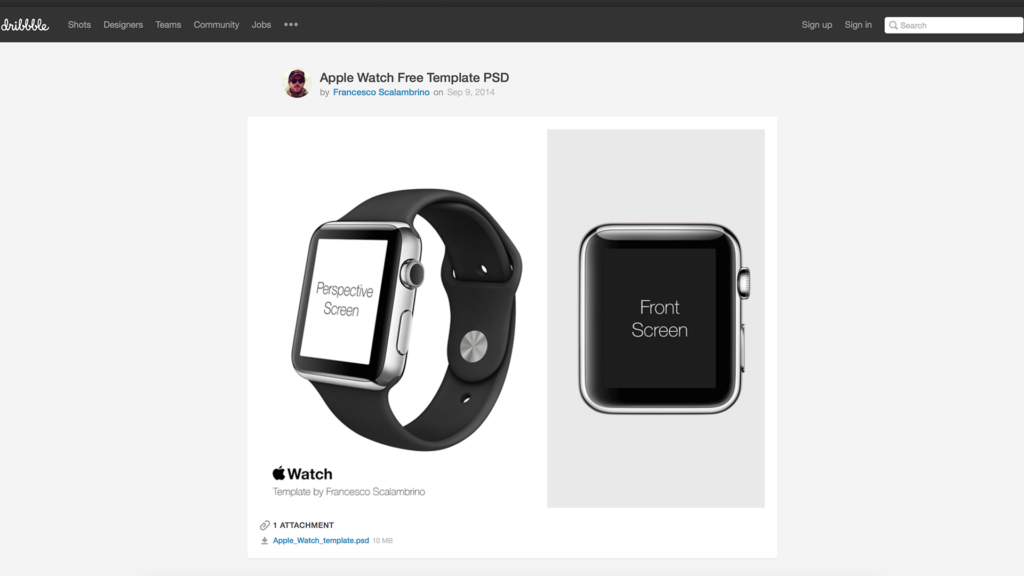
Task: Open the Shots menu item
Action: 79,25
